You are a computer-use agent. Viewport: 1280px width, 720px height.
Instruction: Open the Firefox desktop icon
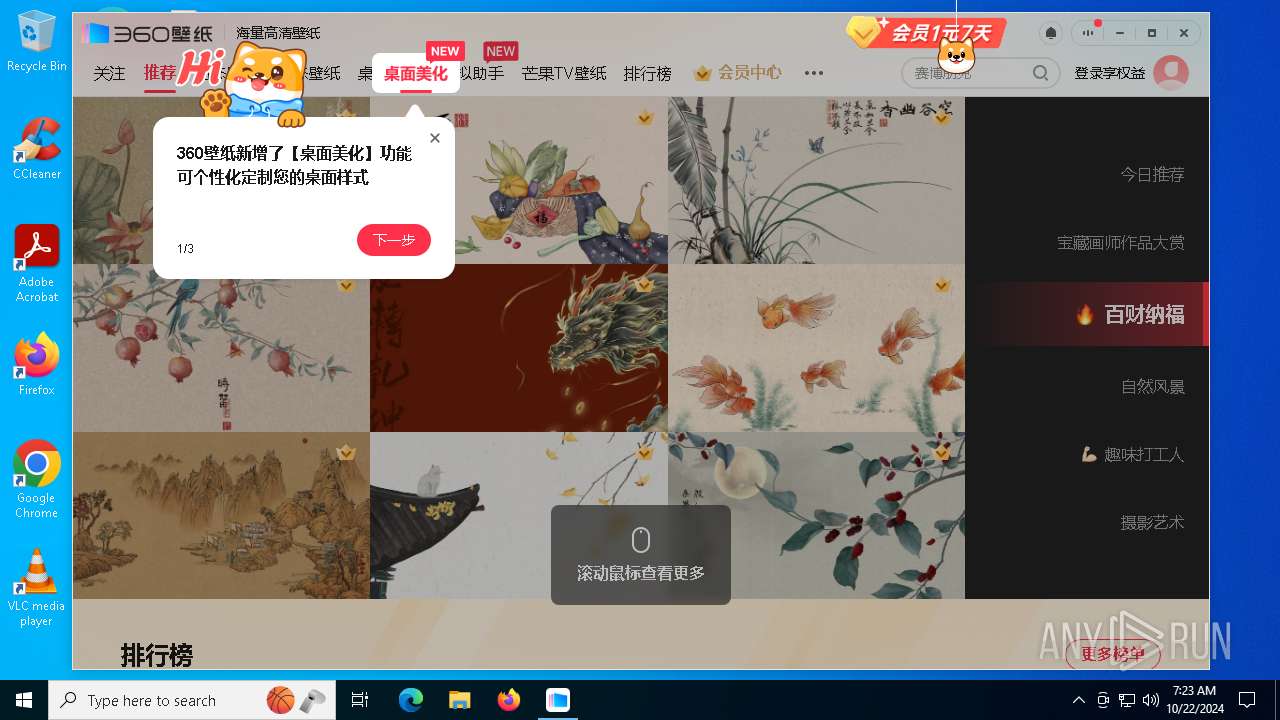click(x=36, y=364)
